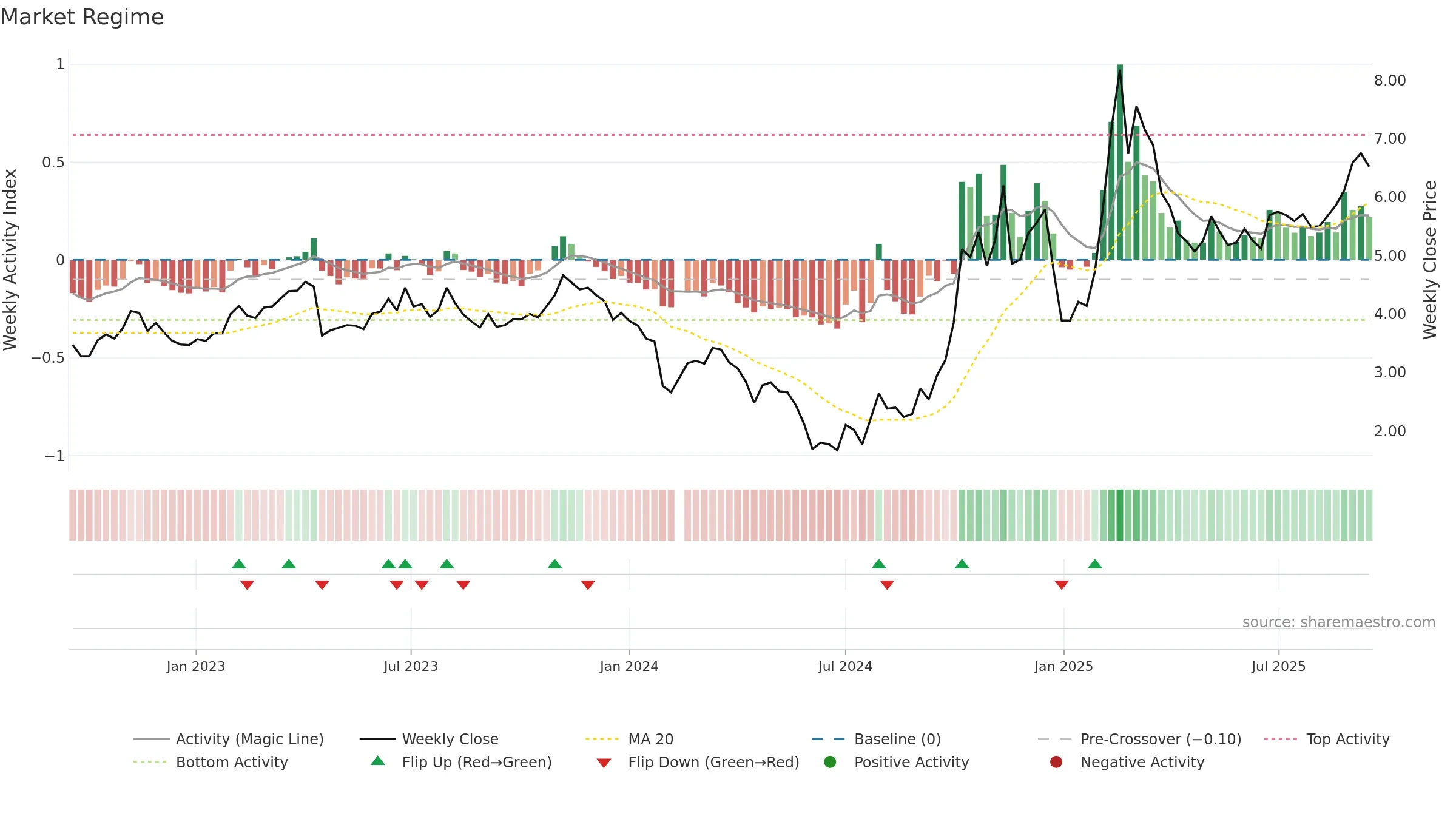The image size is (1456, 819).
Task: Toggle the Flip Down (Green→Red) legend entry
Action: pyautogui.click(x=698, y=762)
